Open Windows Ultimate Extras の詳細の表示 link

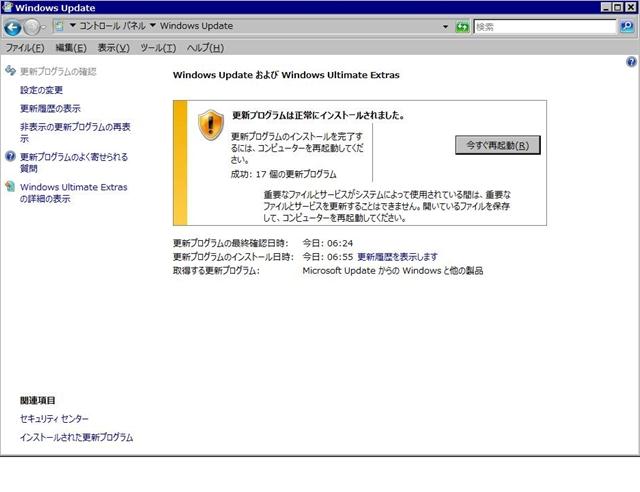pyautogui.click(x=73, y=193)
